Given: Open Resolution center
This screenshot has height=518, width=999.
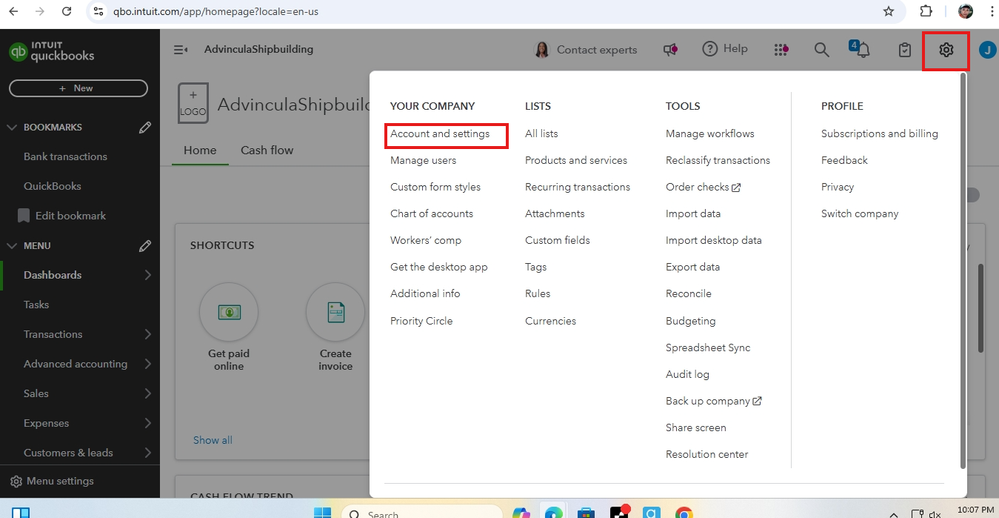Looking at the screenshot, I should [x=707, y=455].
